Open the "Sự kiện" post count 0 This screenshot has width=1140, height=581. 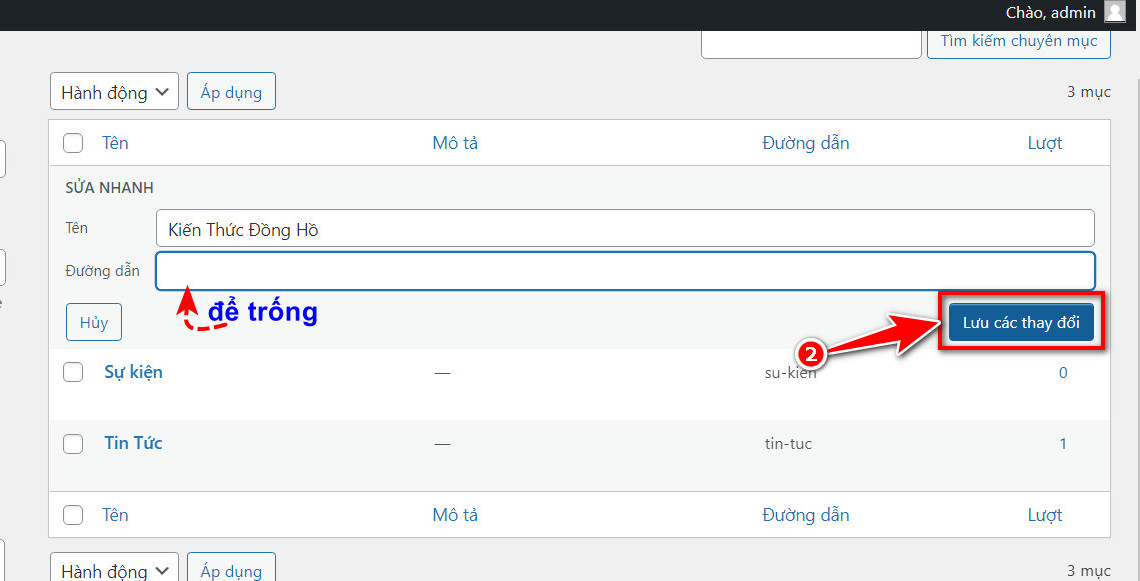[1063, 373]
